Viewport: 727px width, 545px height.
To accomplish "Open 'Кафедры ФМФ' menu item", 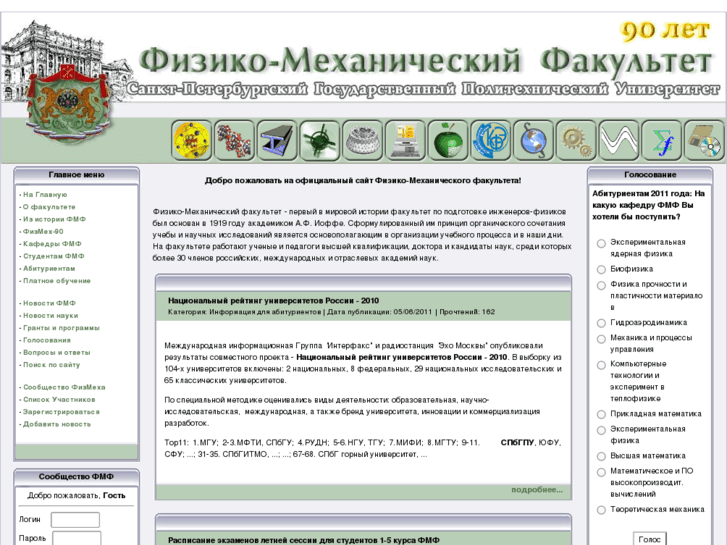I will click(52, 244).
